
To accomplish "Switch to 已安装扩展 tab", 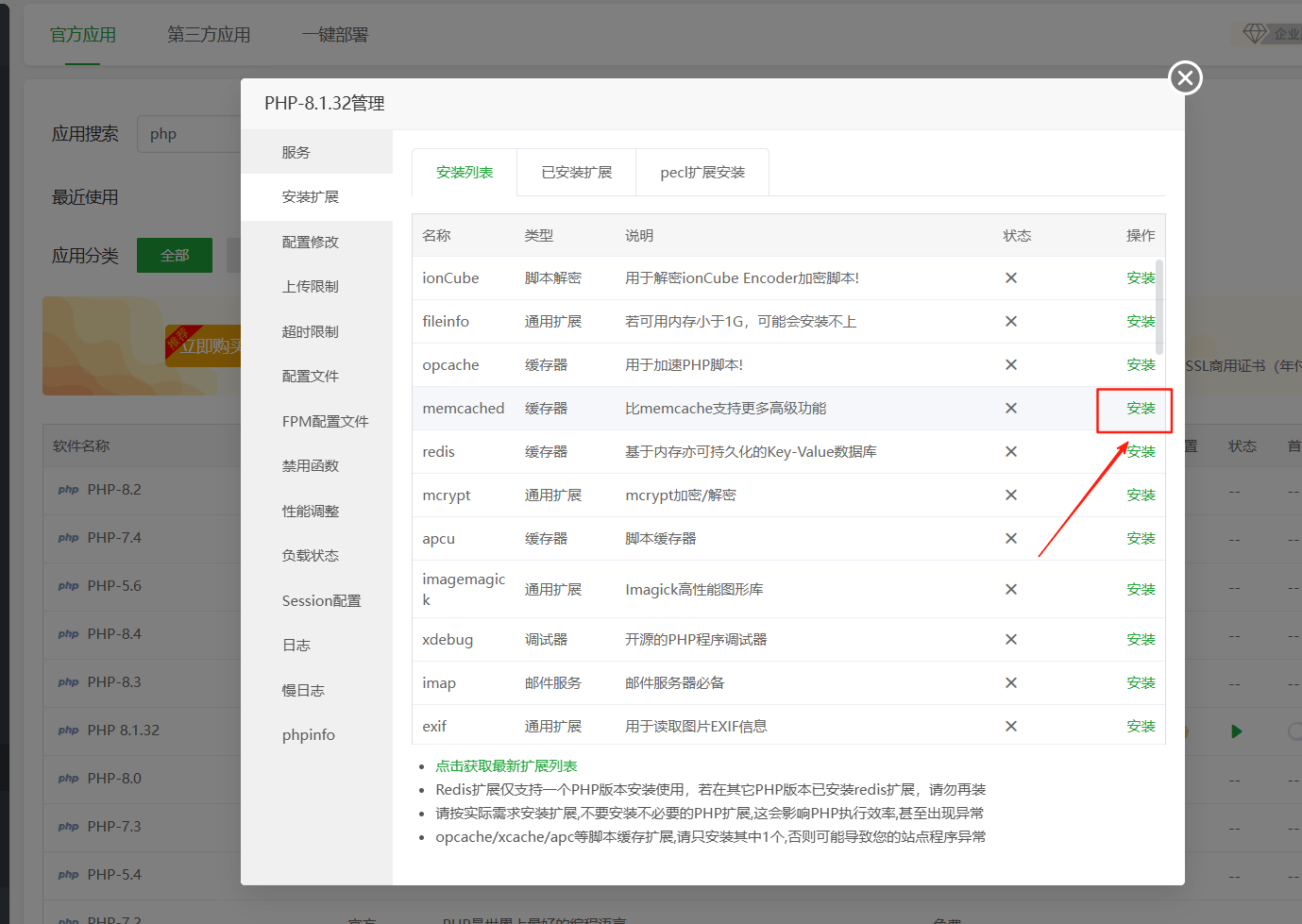I will [x=577, y=172].
